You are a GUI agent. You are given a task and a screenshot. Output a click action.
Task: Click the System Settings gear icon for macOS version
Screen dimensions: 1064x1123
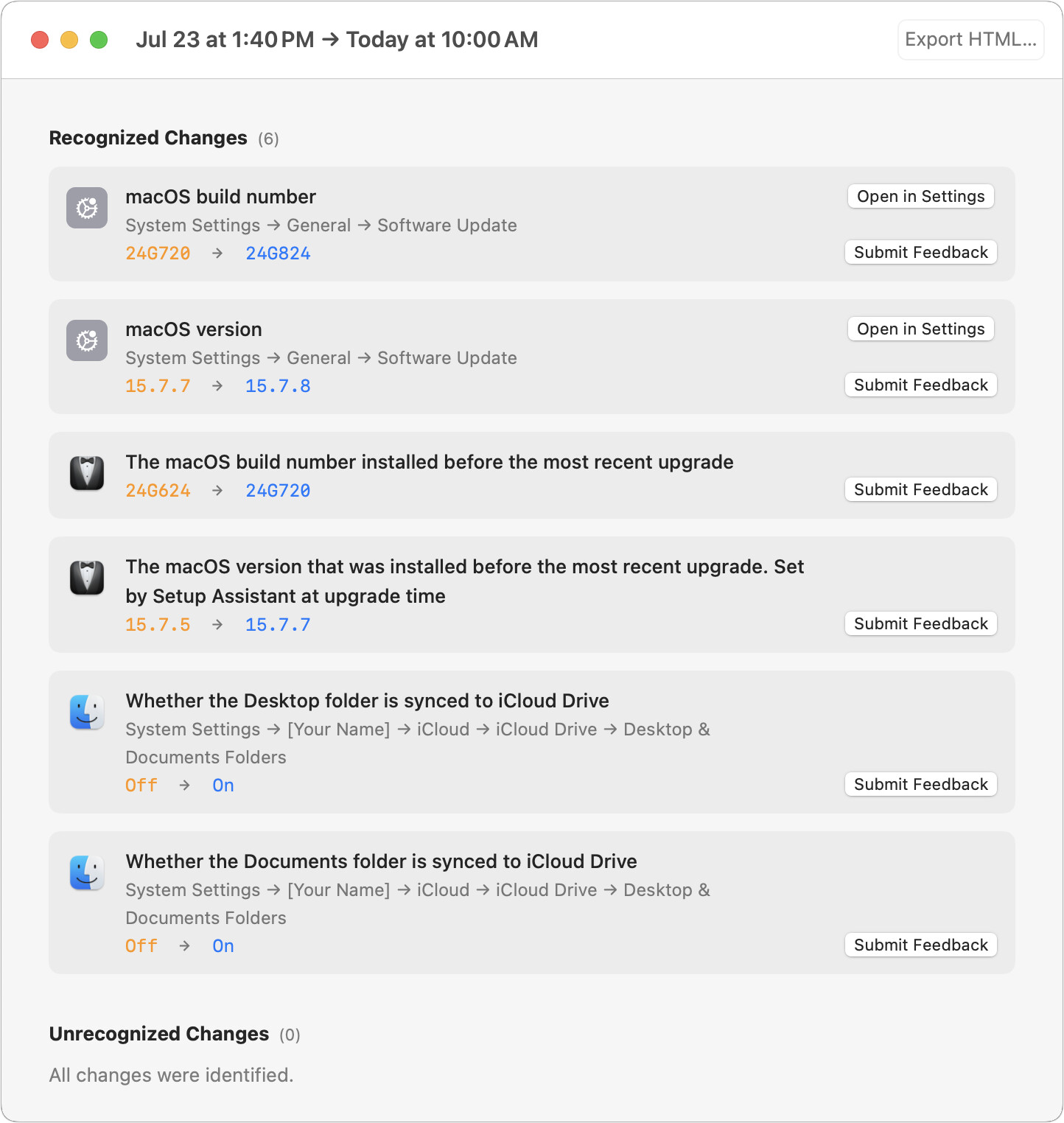pos(87,340)
